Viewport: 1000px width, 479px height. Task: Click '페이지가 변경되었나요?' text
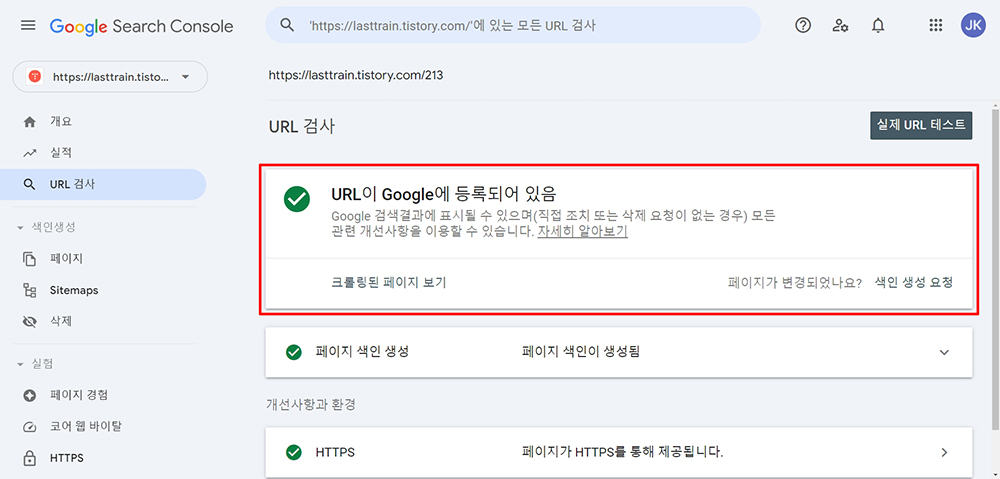coord(795,283)
